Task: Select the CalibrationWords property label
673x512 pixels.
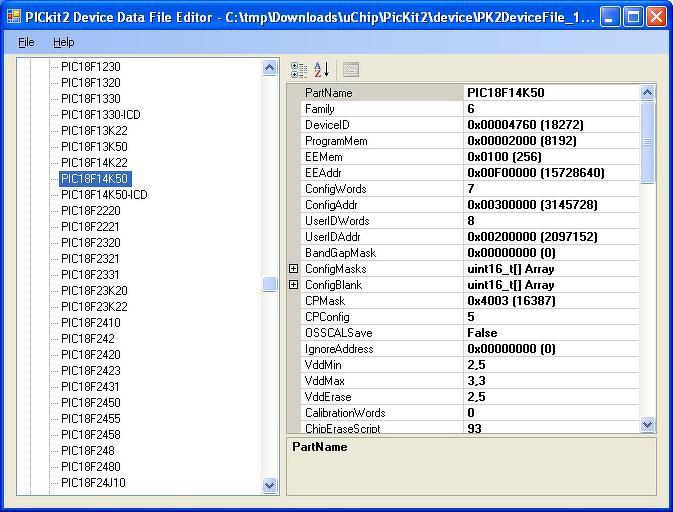Action: coord(345,413)
